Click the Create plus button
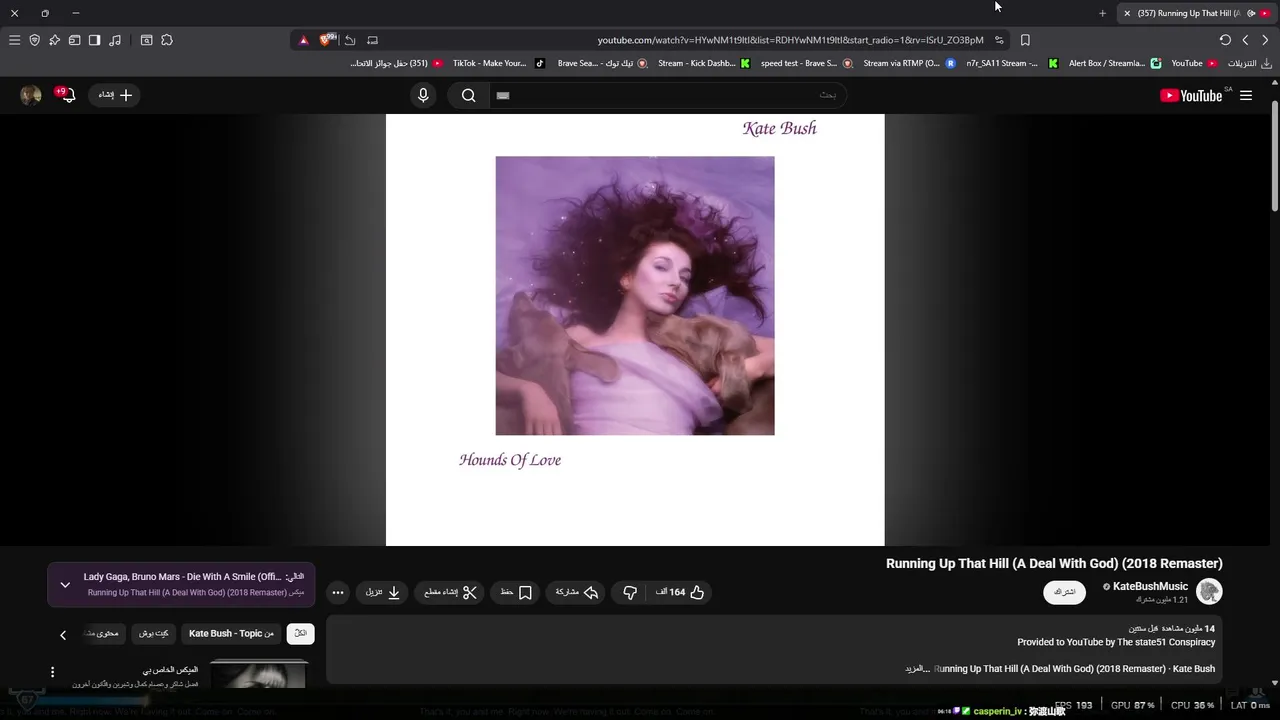Viewport: 1280px width, 720px height. (115, 95)
